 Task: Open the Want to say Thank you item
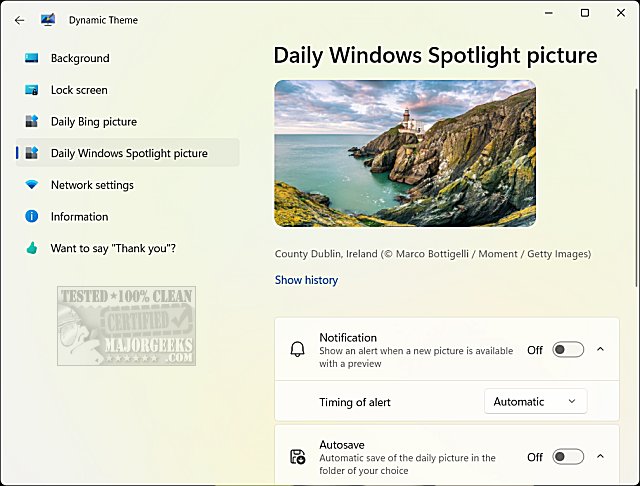(x=113, y=248)
